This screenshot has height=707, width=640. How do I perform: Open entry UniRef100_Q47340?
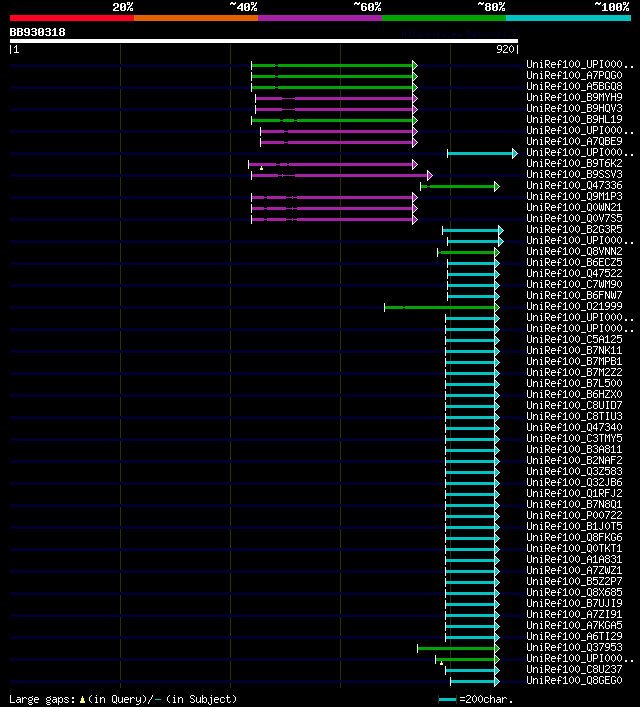click(x=574, y=427)
